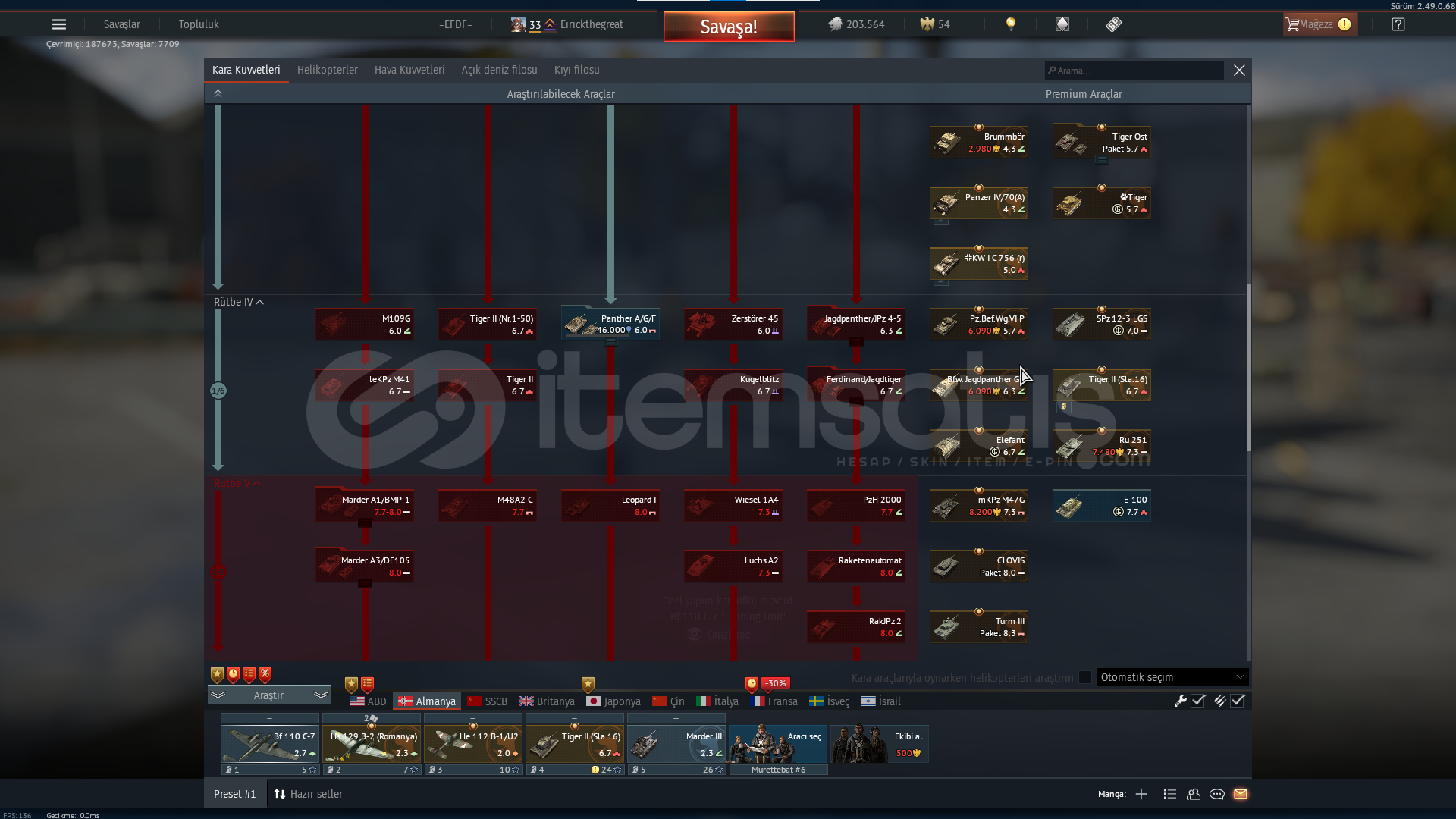Open the Otomatik seçim dropdown
Image resolution: width=1456 pixels, height=819 pixels.
1172,677
